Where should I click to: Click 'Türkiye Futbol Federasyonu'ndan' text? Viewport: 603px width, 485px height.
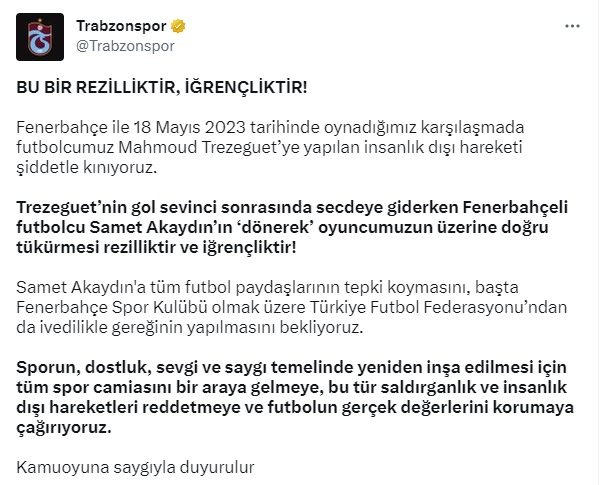[x=438, y=307]
